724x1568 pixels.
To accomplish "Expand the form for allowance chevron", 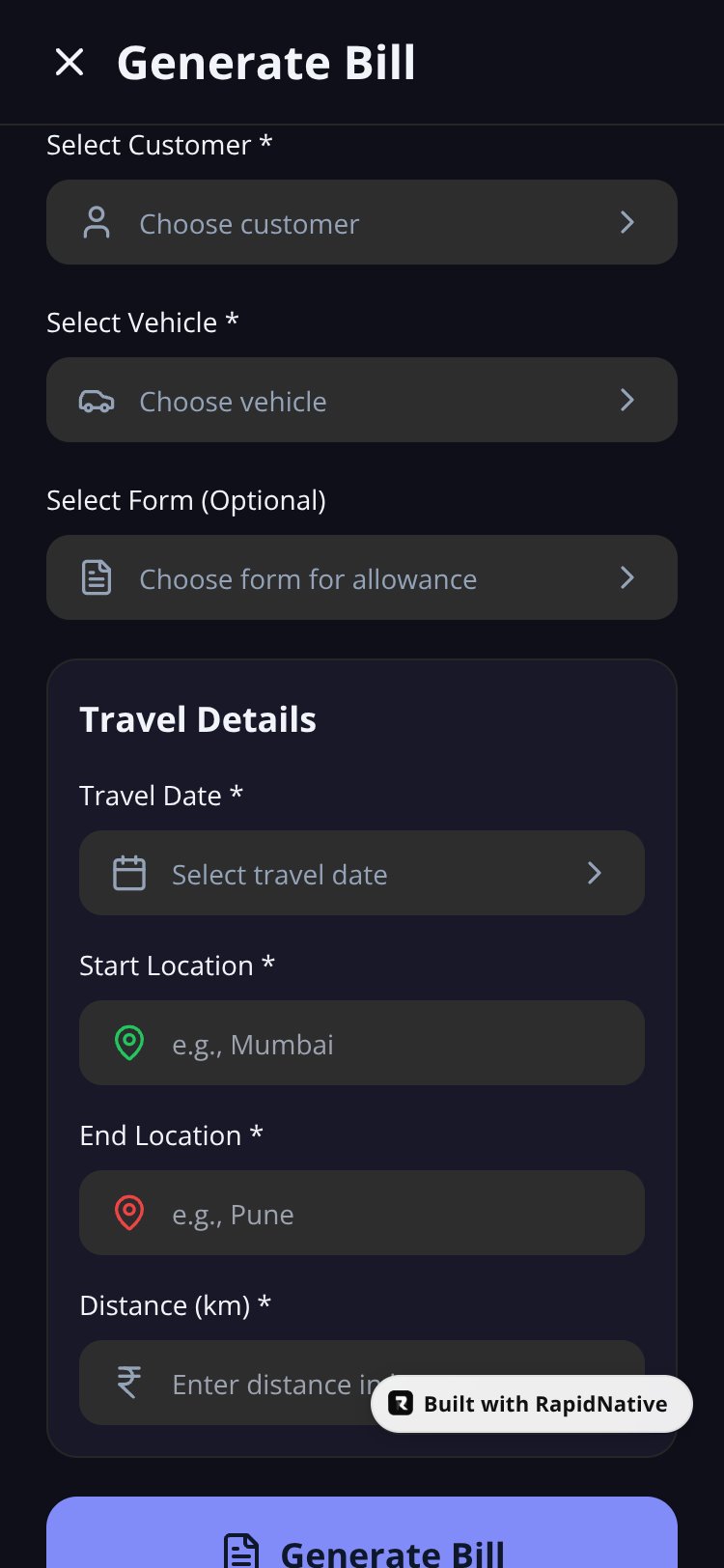I will [627, 577].
